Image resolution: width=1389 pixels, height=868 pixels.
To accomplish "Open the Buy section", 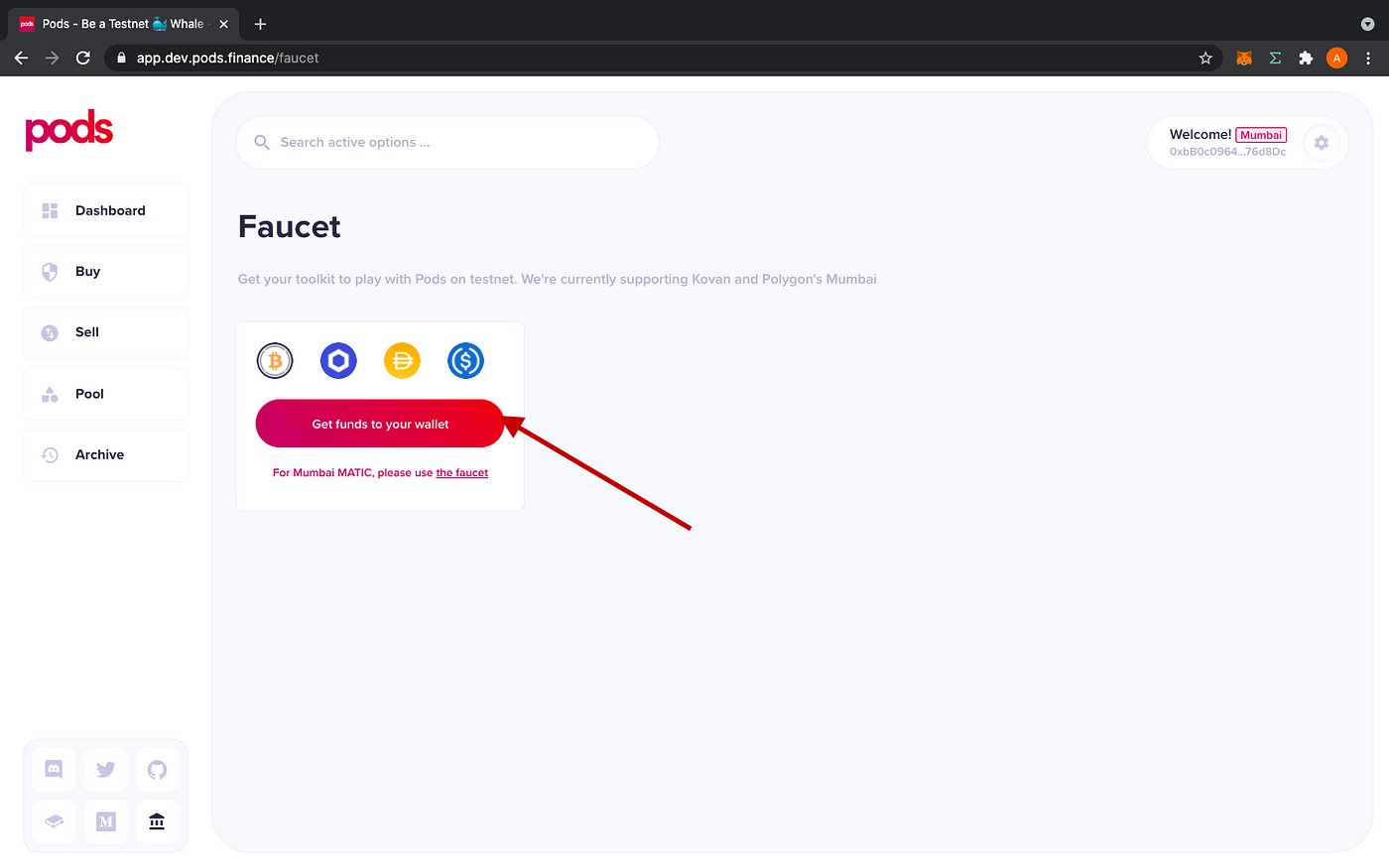I will tap(105, 272).
